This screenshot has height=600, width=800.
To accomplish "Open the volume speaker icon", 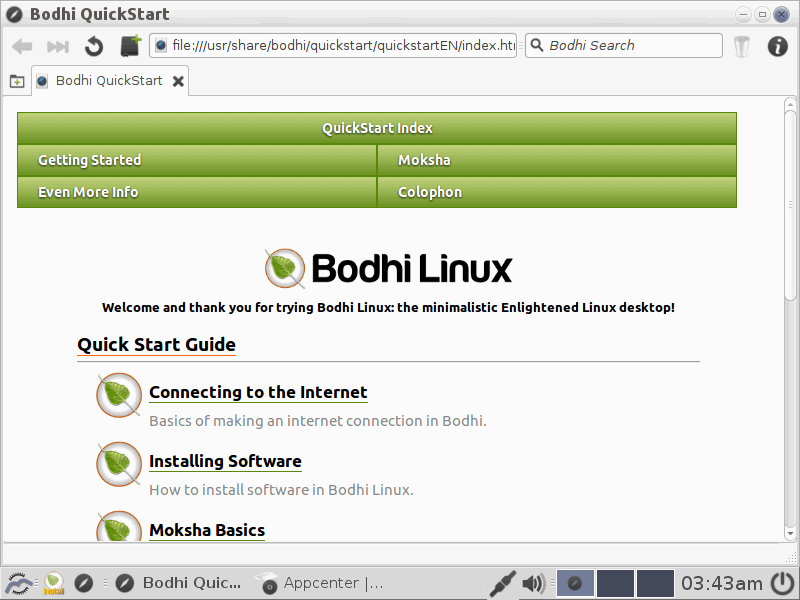I will pyautogui.click(x=534, y=583).
